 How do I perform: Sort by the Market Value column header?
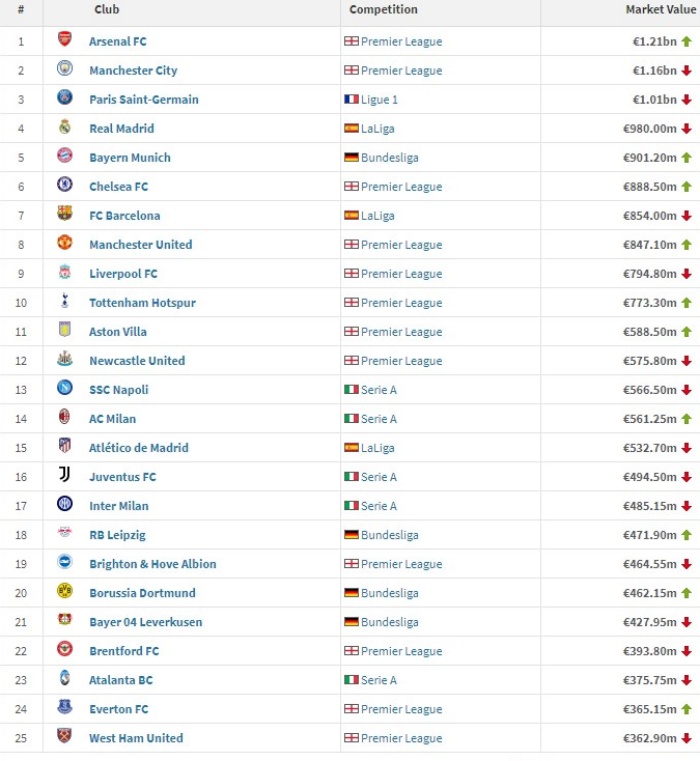coord(661,10)
